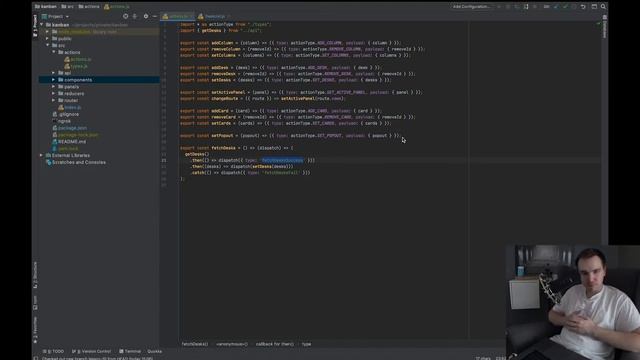Screen dimensions: 640x360
Task: Click actions.js in the top navigation breadcrumb
Action: [x=117, y=7]
